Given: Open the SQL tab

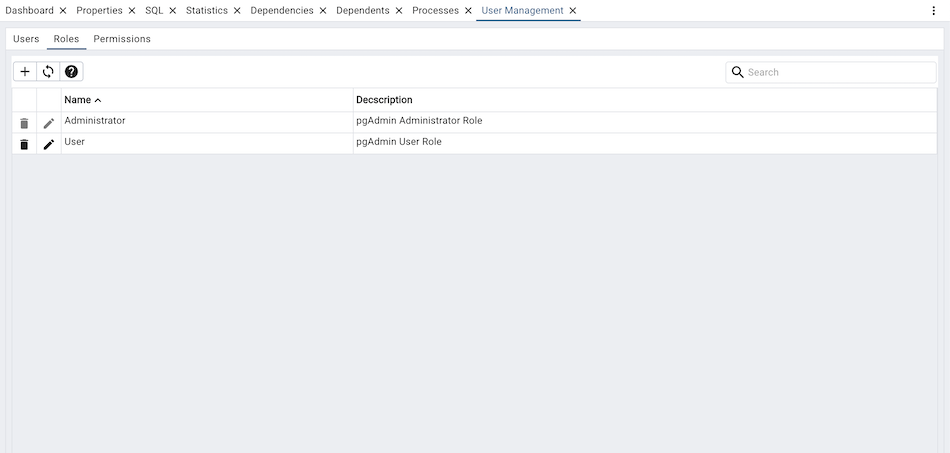Looking at the screenshot, I should [154, 10].
